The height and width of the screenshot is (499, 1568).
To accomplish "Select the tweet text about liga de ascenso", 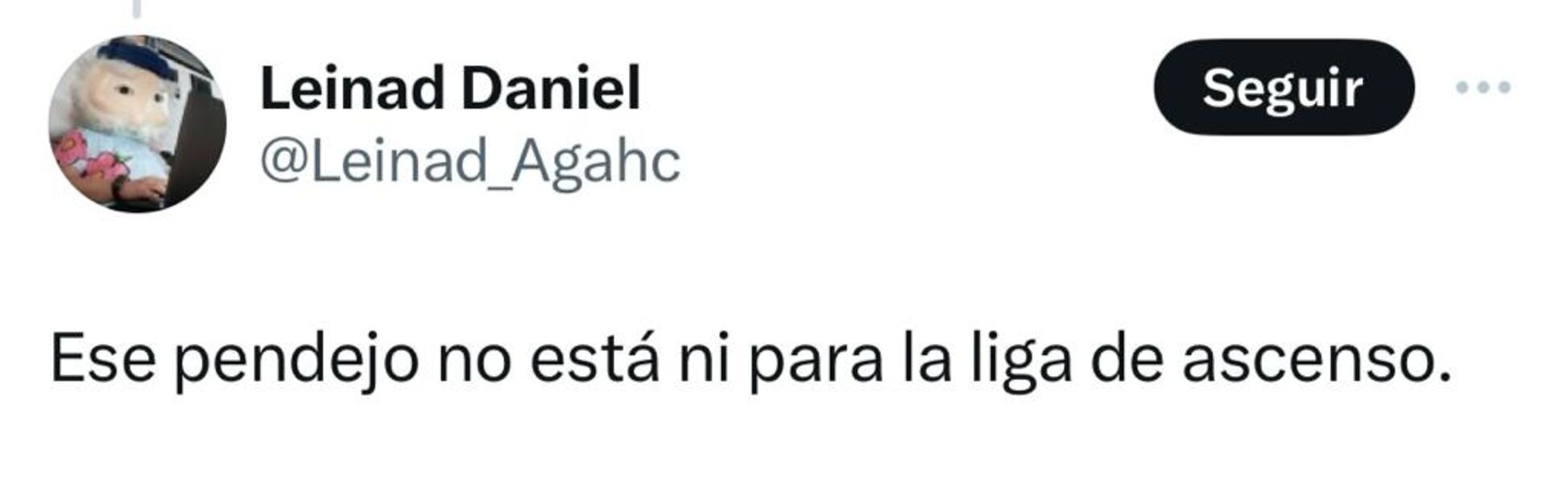I will tap(751, 360).
